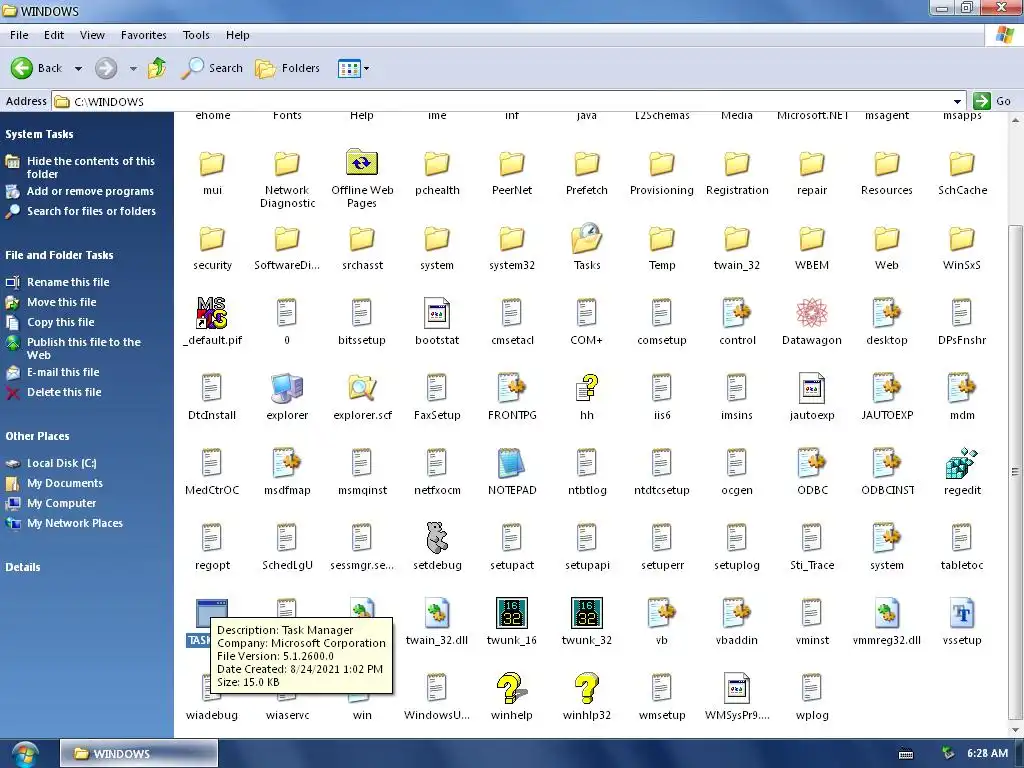Select the explorer program icon

pyautogui.click(x=287, y=388)
